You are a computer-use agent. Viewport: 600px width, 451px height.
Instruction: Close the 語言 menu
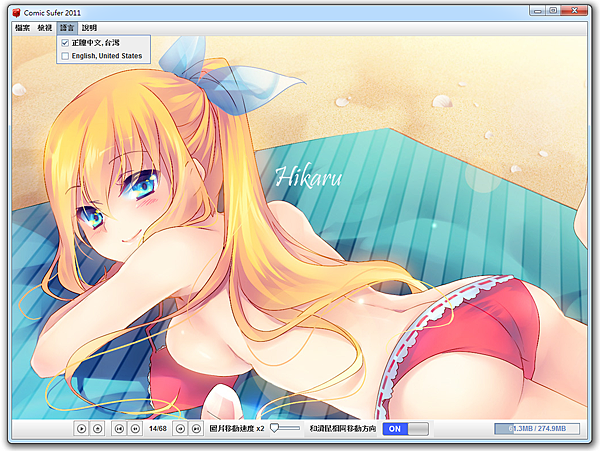(x=67, y=28)
